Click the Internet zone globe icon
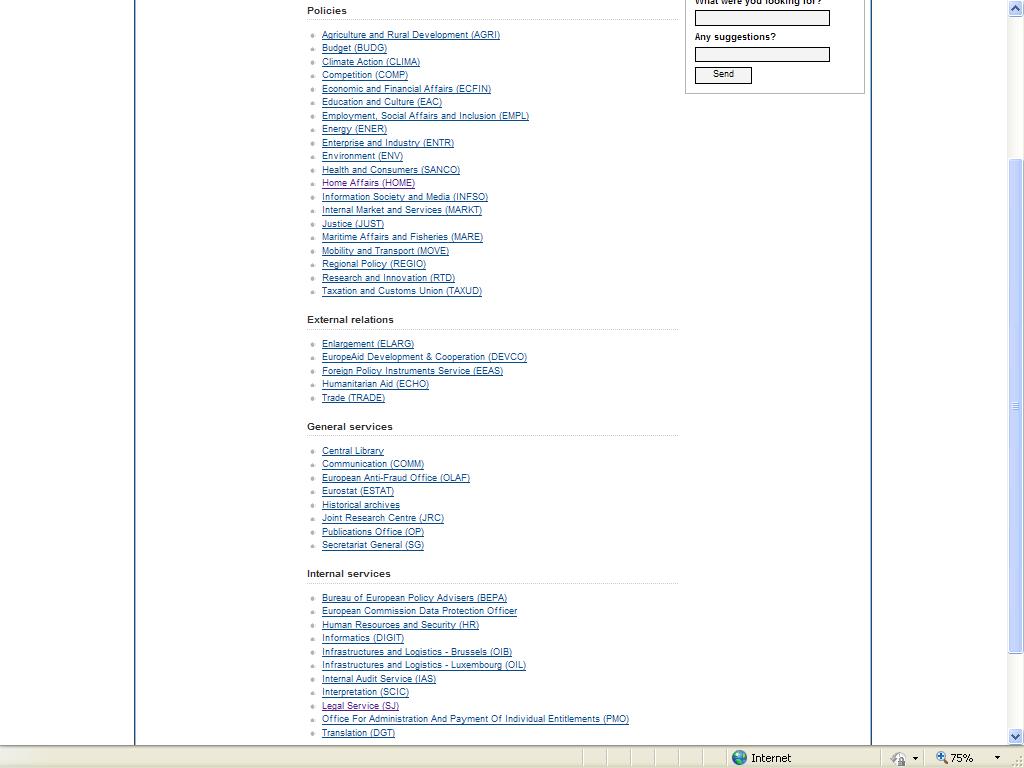 tap(740, 758)
